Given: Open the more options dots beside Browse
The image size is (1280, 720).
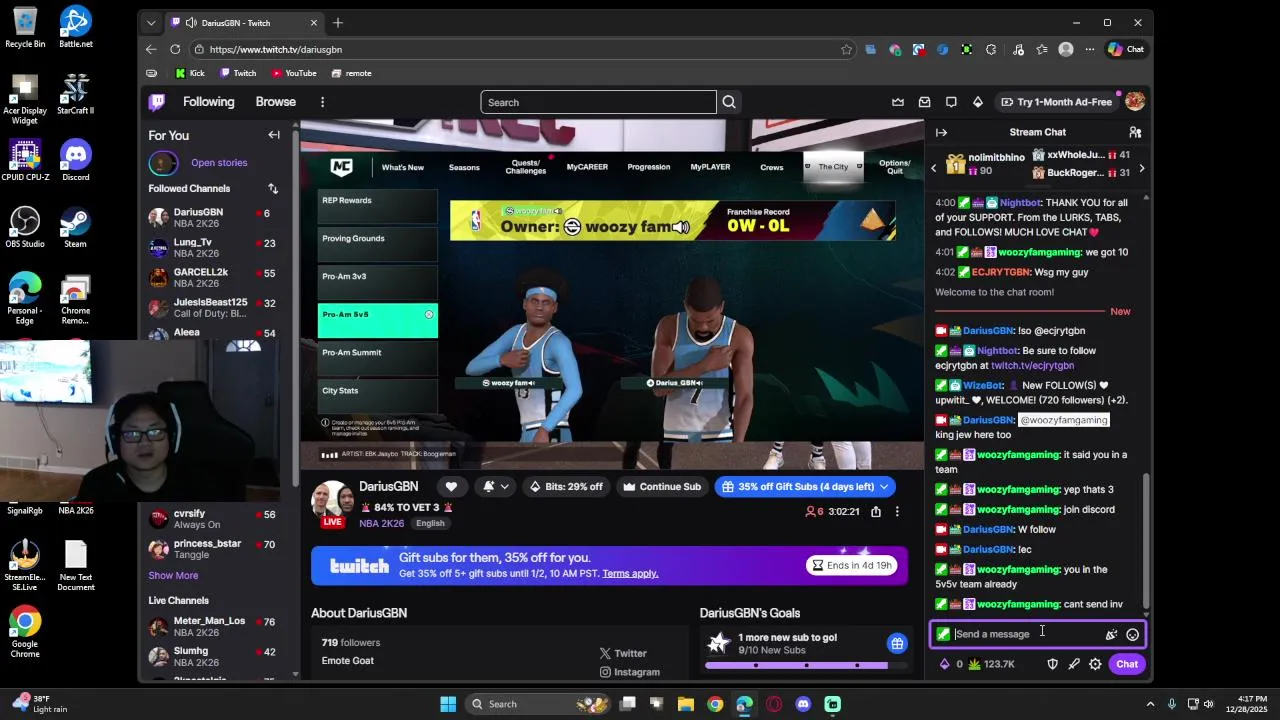Looking at the screenshot, I should point(322,102).
